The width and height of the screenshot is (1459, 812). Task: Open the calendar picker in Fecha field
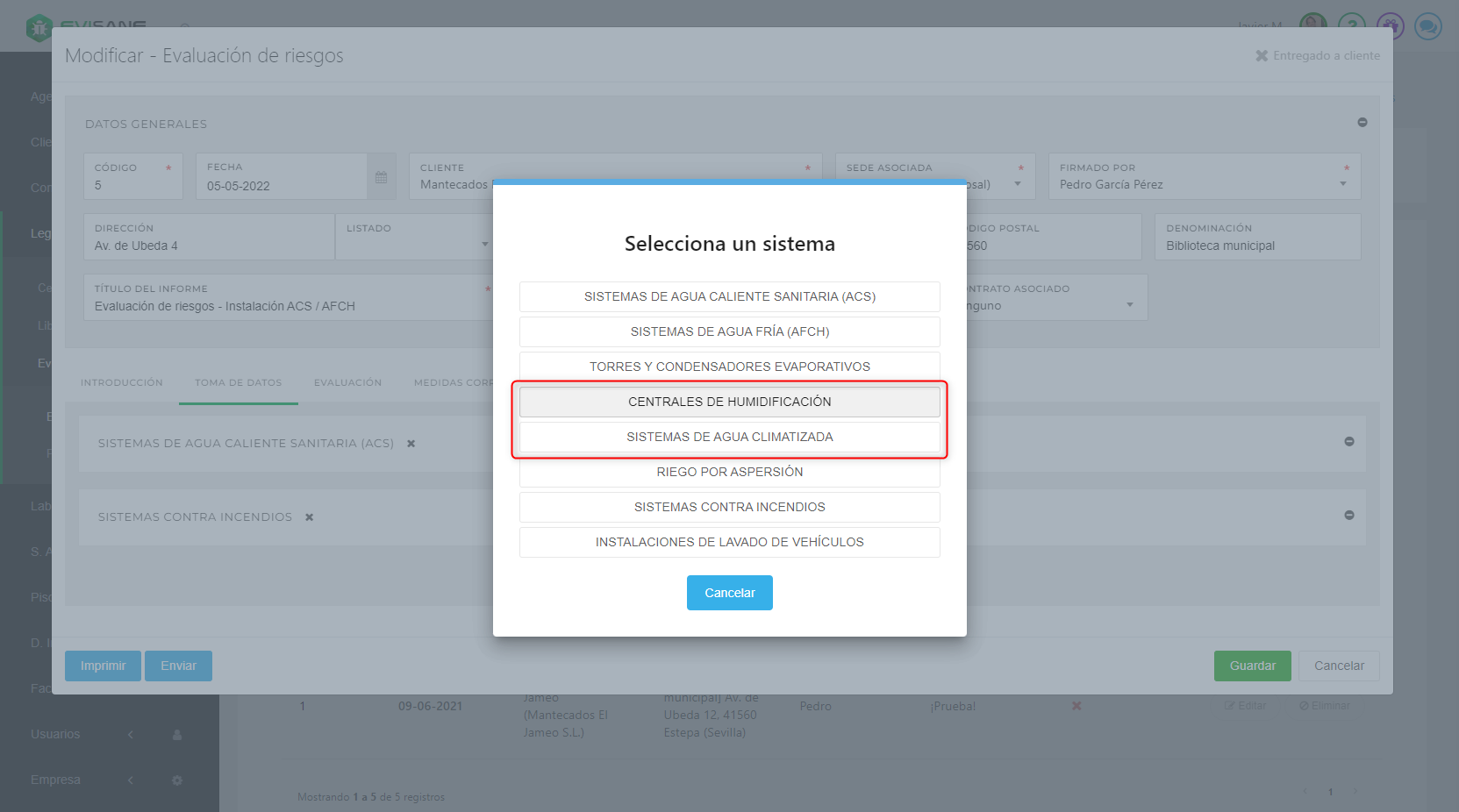tap(381, 177)
